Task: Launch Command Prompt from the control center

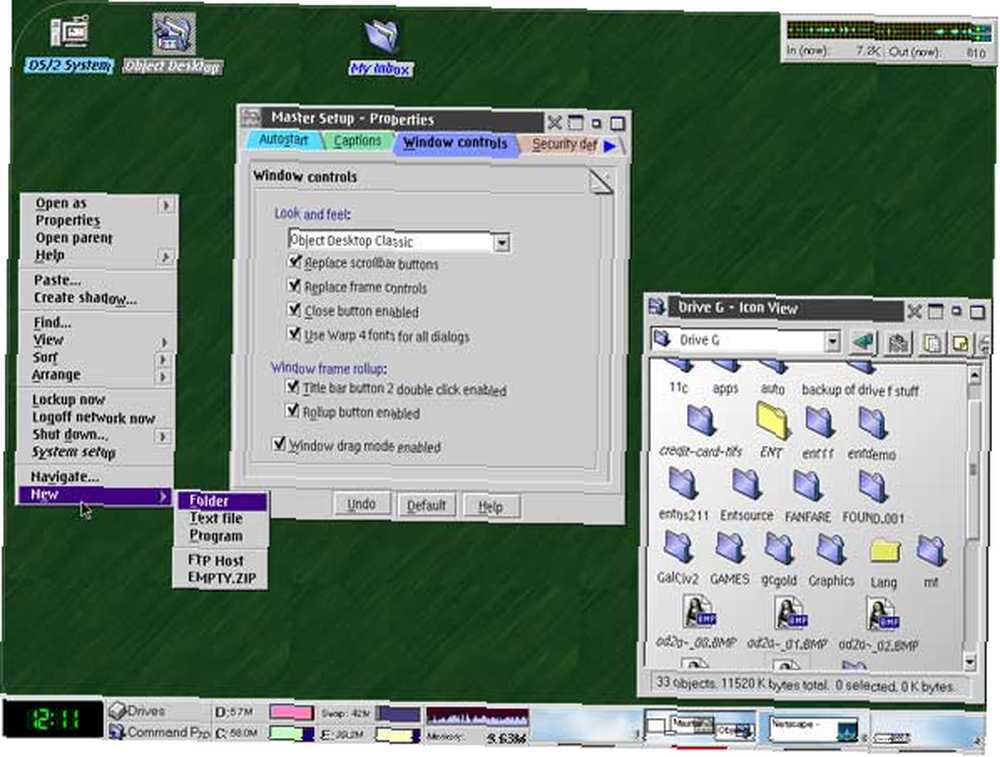Action: pos(158,732)
